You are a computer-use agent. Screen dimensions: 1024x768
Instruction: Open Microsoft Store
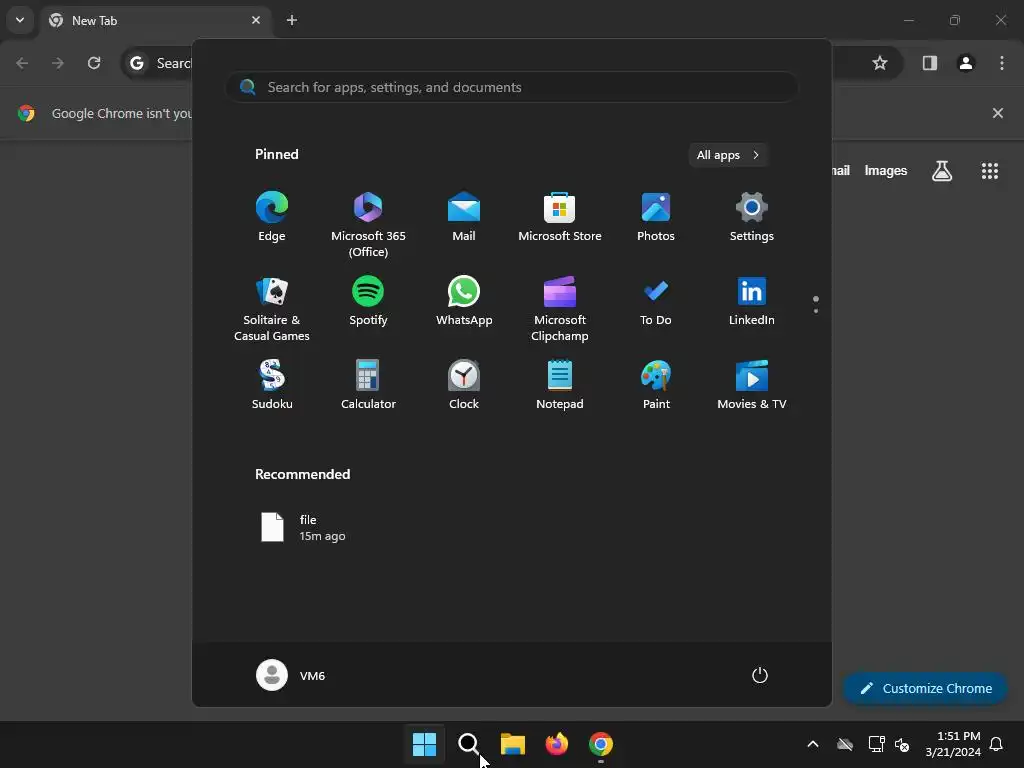560,217
